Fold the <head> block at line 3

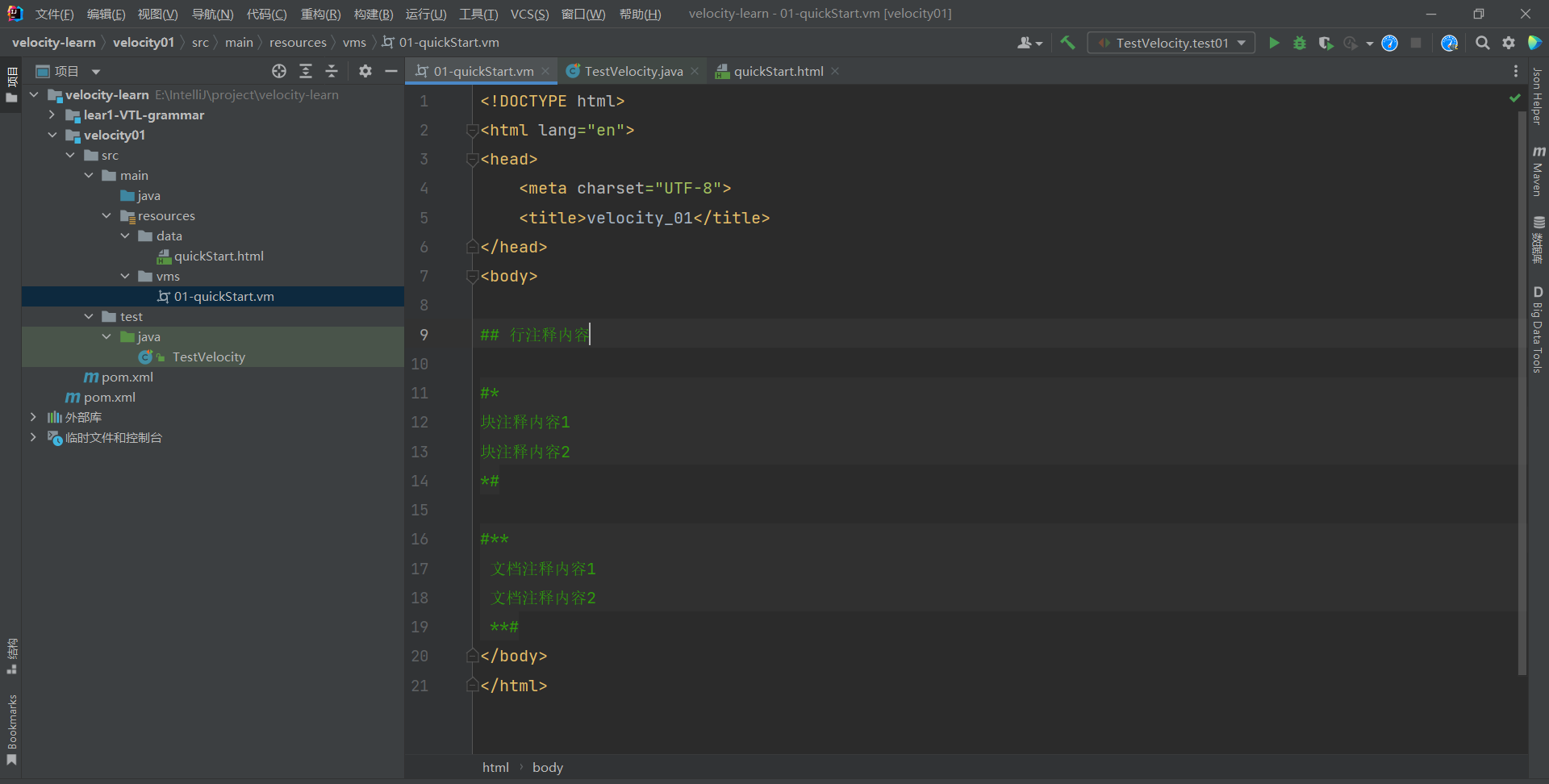(x=473, y=160)
